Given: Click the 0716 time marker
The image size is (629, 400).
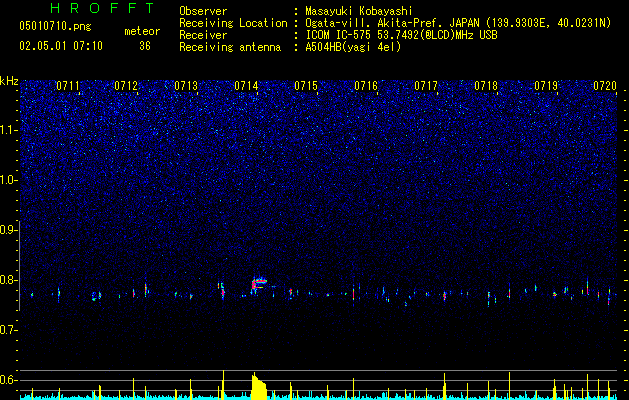Looking at the screenshot, I should [366, 86].
